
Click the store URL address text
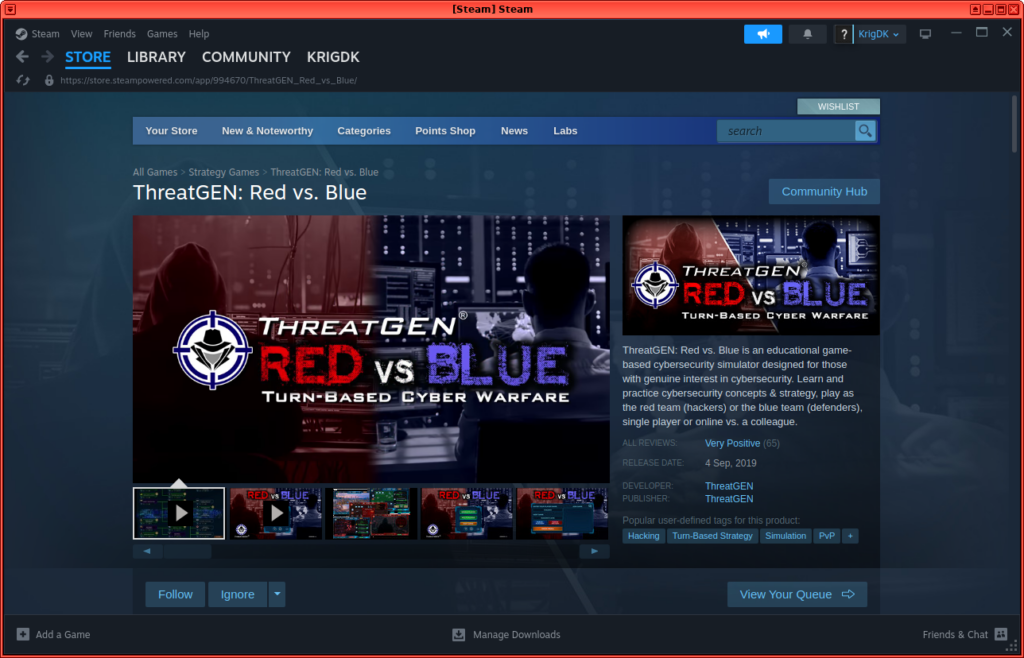point(208,80)
